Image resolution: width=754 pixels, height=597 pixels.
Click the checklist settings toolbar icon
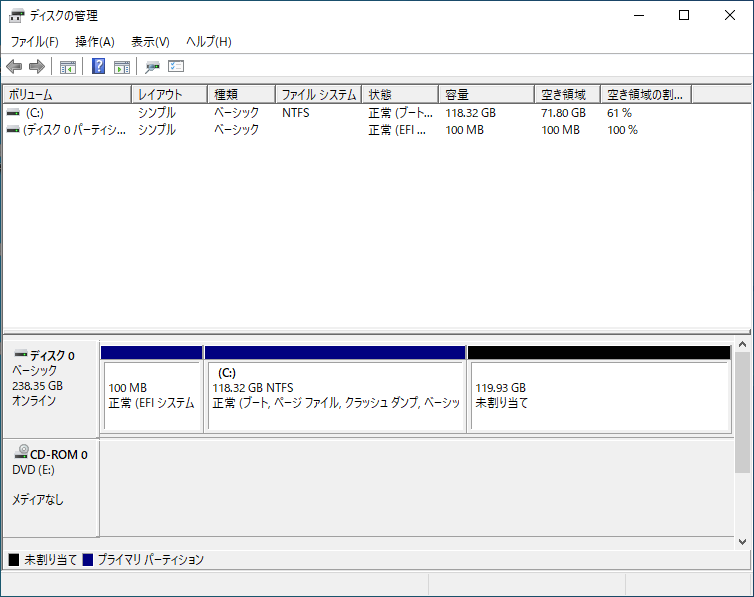[x=177, y=67]
